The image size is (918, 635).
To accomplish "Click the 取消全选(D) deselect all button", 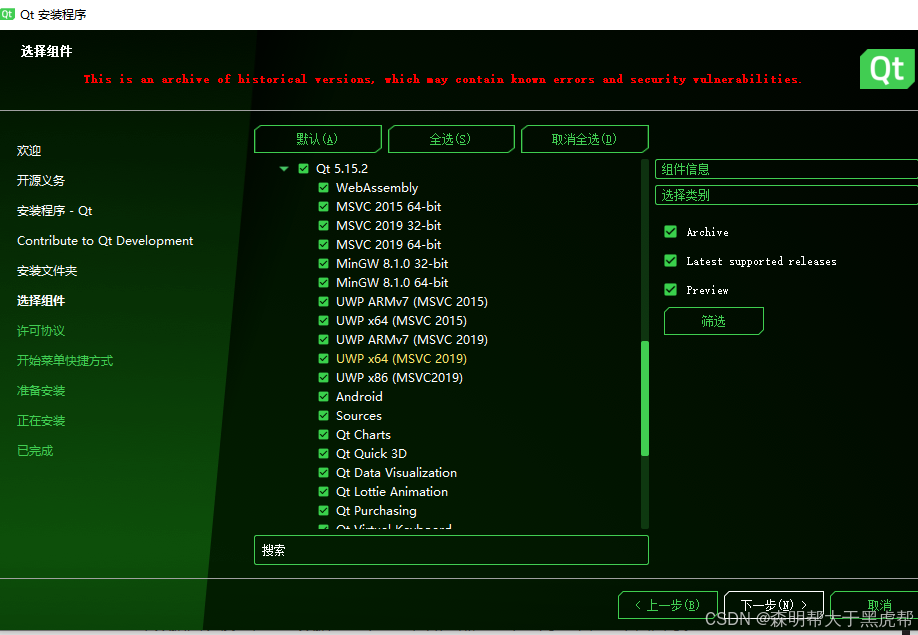I will pyautogui.click(x=584, y=139).
